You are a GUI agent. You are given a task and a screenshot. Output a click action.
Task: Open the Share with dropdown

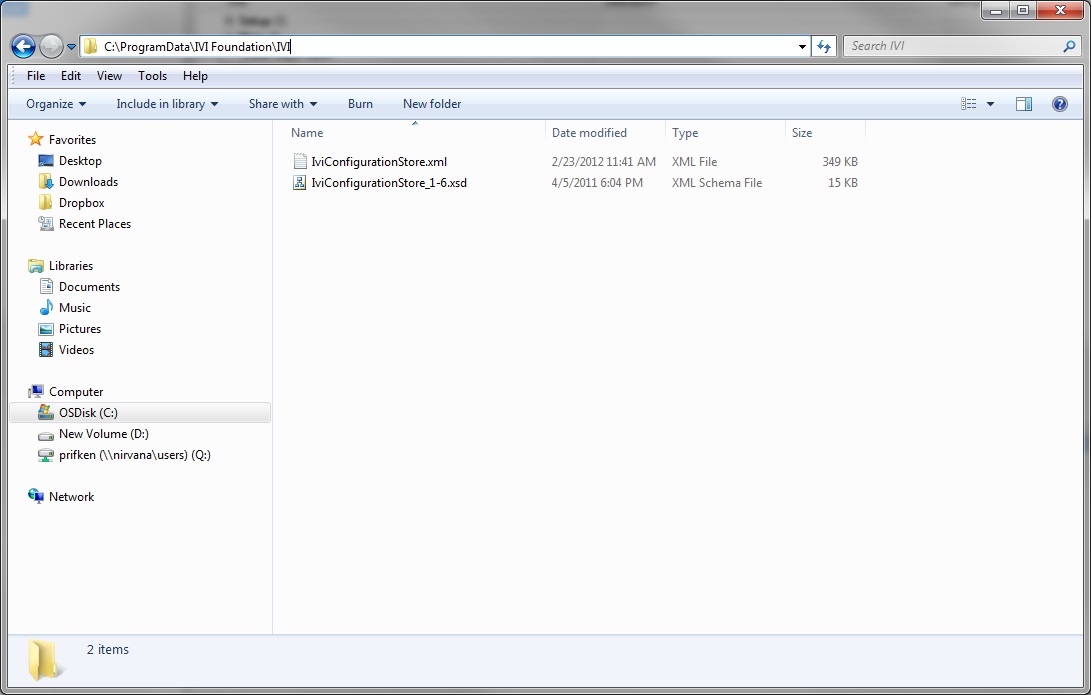tap(283, 104)
